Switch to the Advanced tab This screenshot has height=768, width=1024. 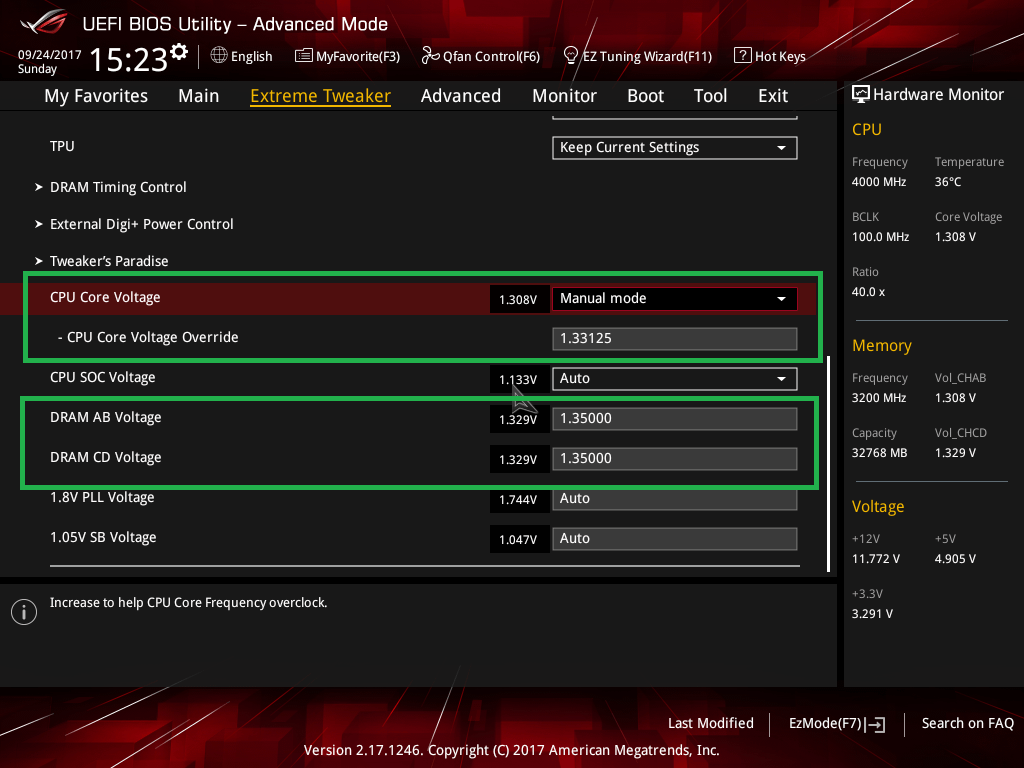pos(460,96)
